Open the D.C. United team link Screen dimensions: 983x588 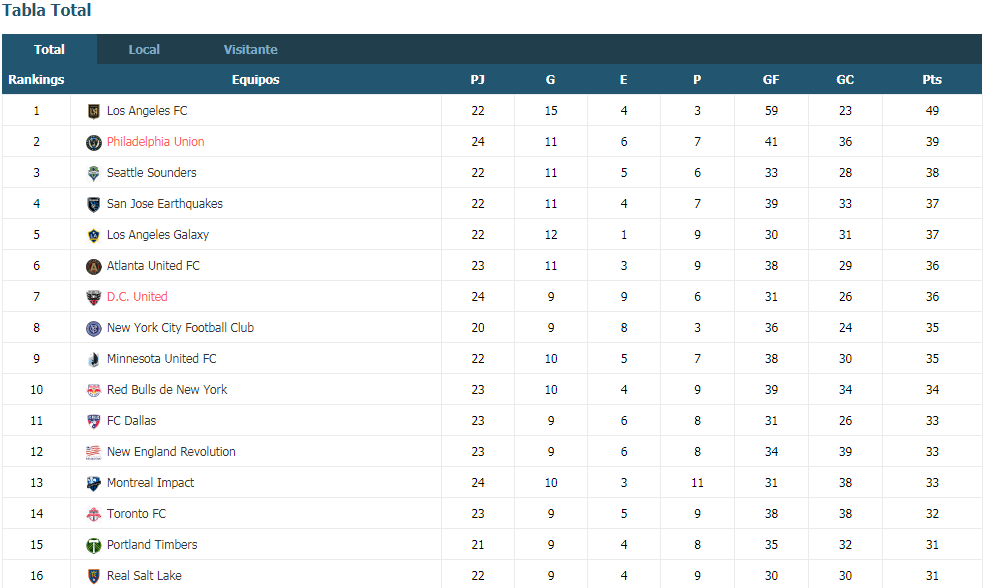[137, 297]
